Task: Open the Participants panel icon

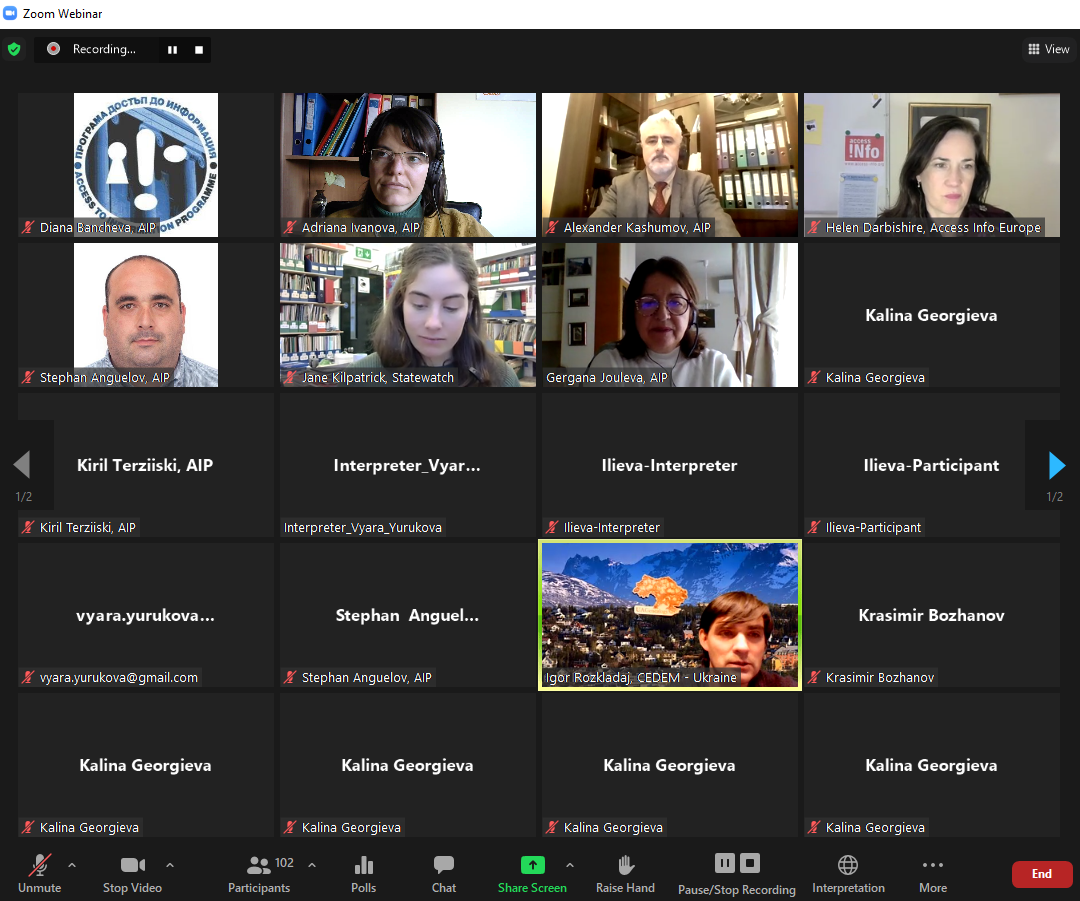Action: 259,866
